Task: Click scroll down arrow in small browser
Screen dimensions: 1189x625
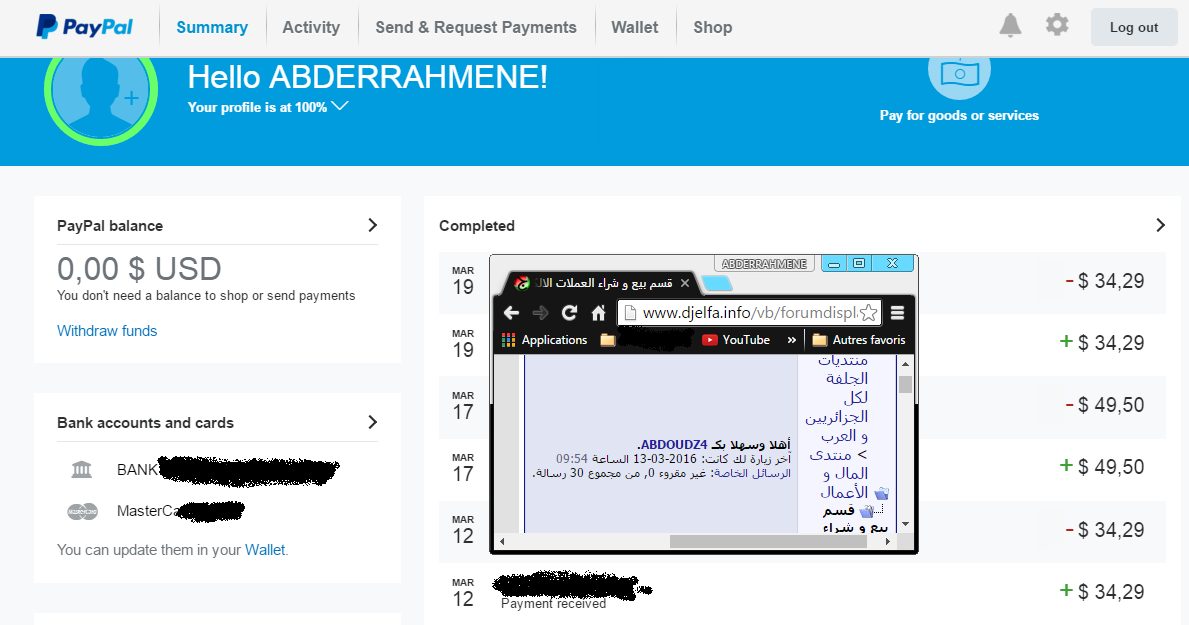Action: (905, 525)
